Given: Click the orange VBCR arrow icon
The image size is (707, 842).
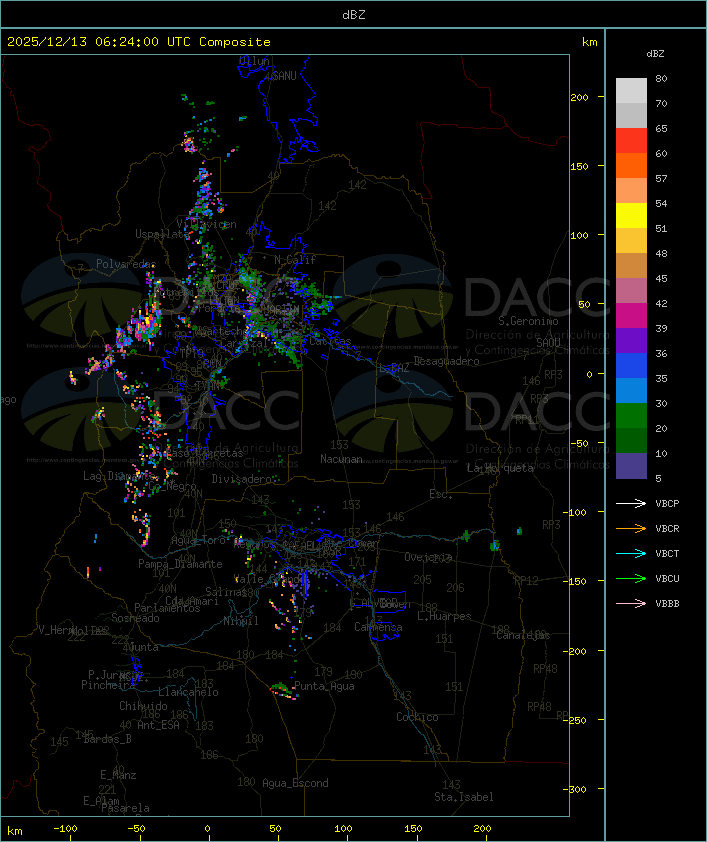Looking at the screenshot, I should [x=631, y=528].
